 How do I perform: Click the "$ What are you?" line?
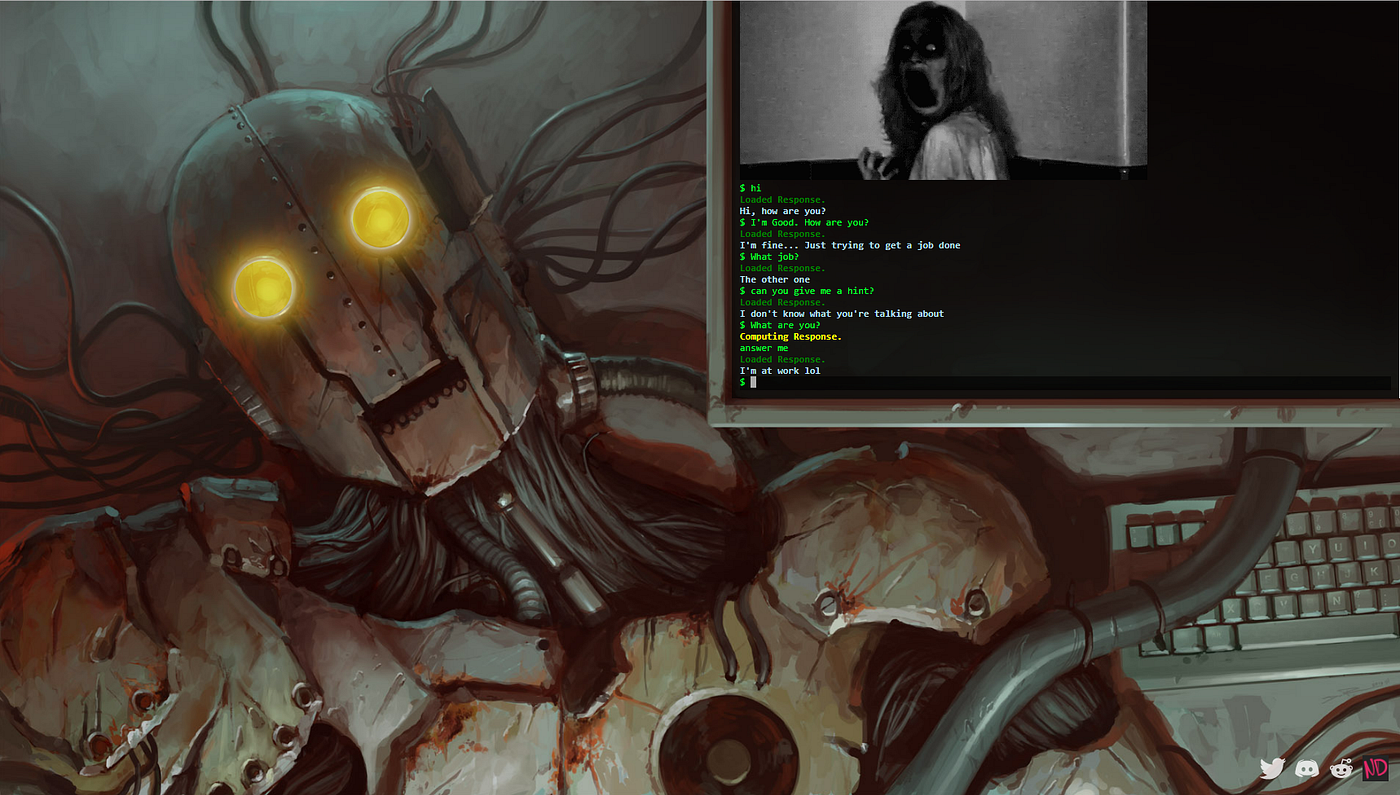(780, 325)
